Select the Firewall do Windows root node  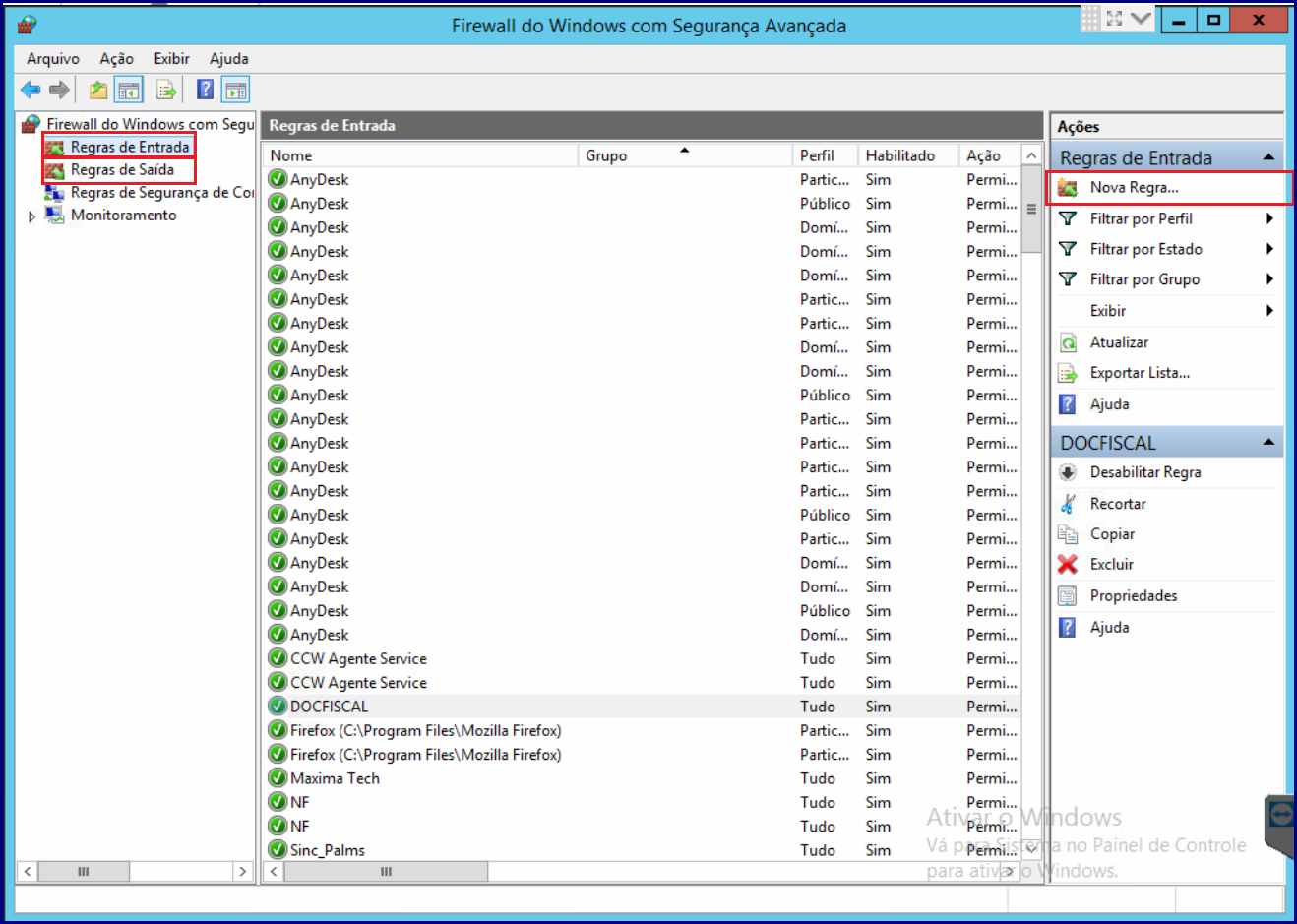151,124
